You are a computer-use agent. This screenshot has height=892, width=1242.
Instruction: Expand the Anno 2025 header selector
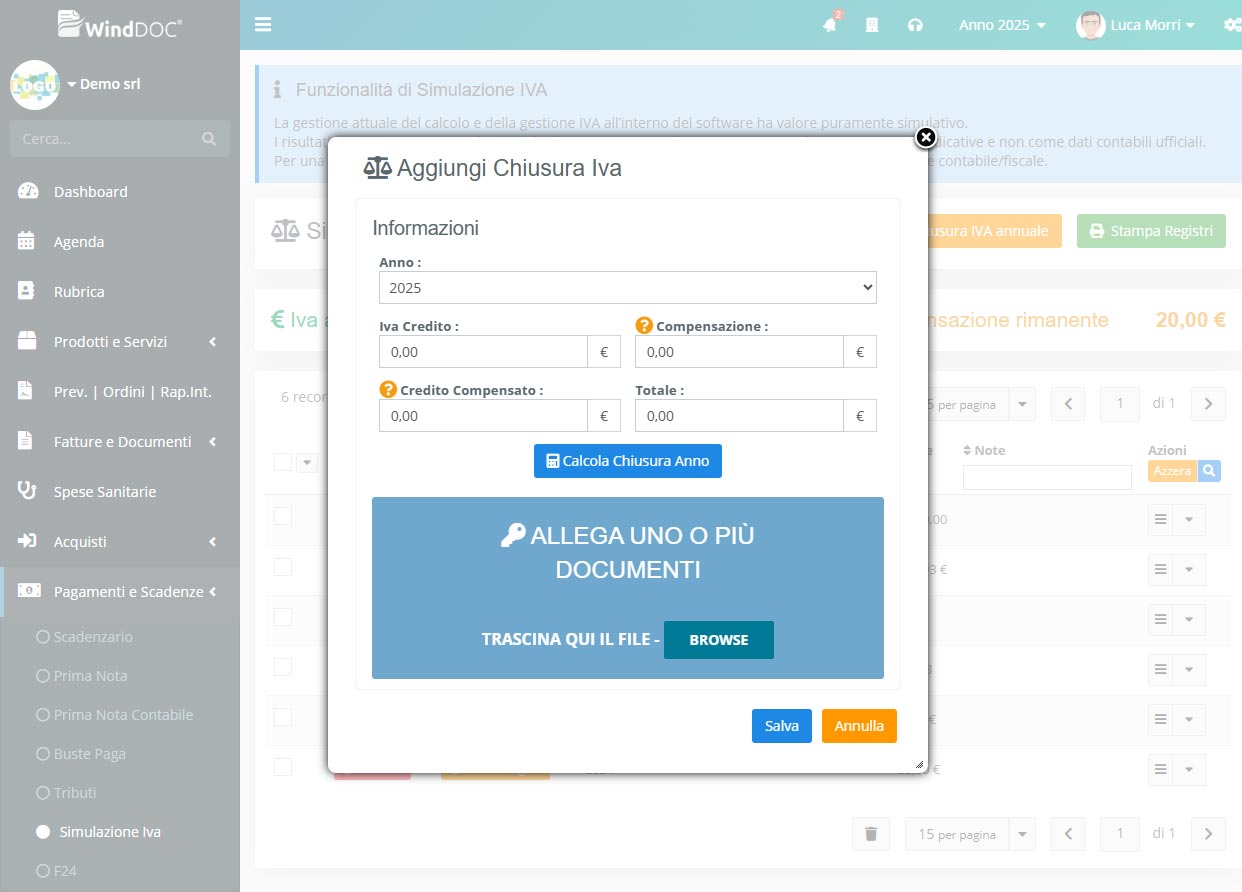[1002, 25]
